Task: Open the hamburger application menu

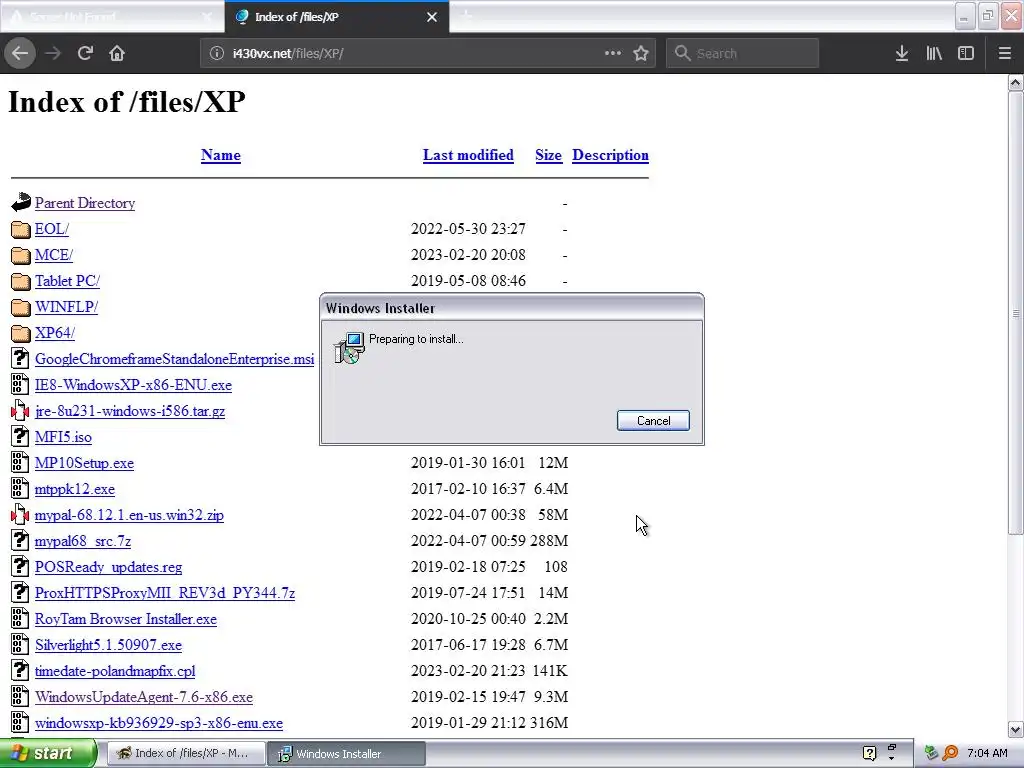Action: click(1004, 53)
